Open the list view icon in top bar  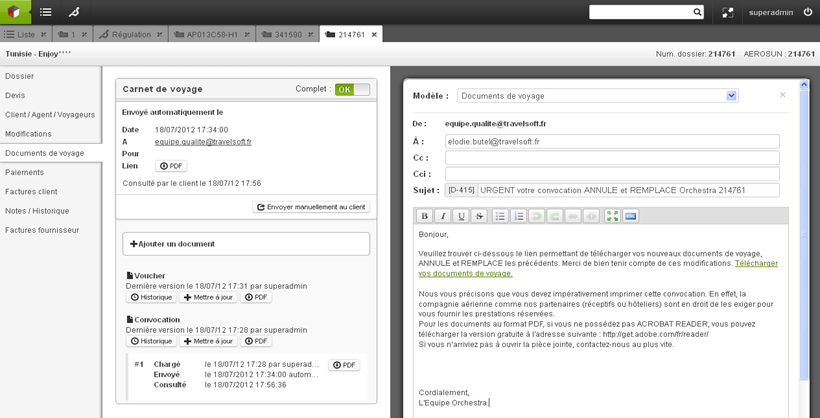click(x=45, y=13)
